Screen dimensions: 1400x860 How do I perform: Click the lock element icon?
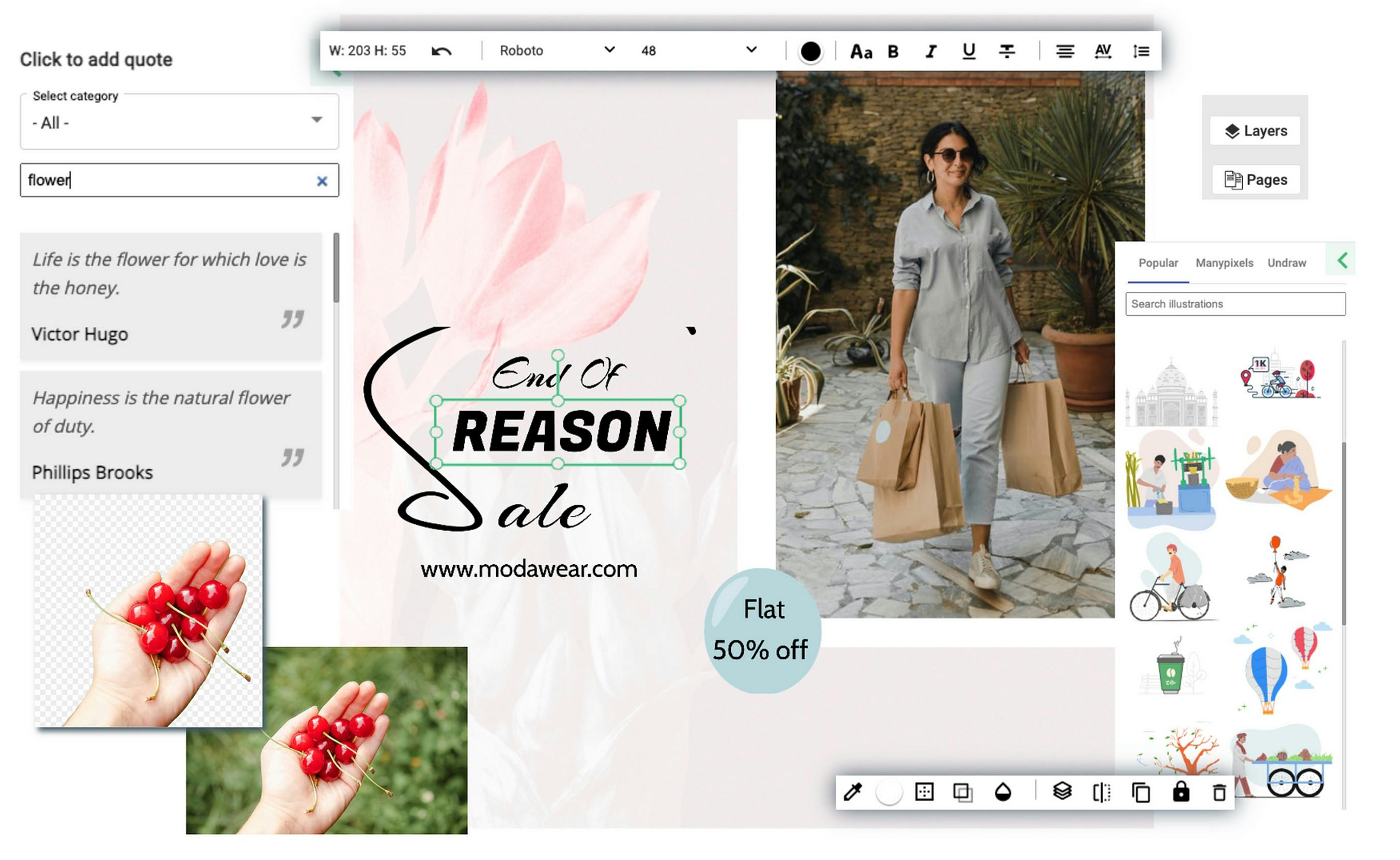tap(1181, 791)
